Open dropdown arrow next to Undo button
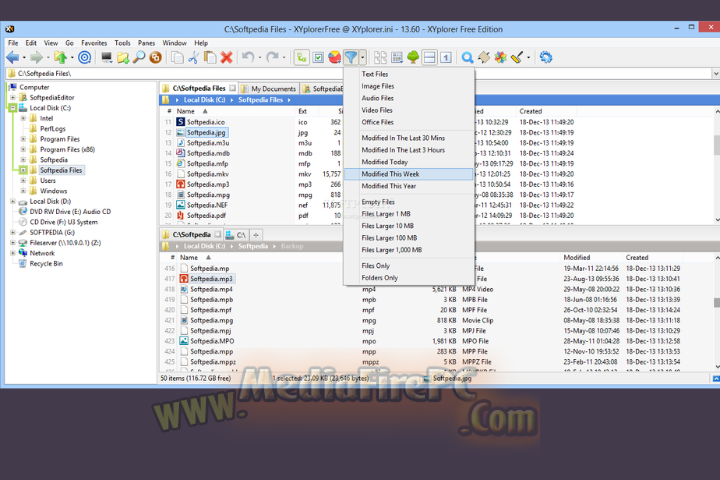 260,58
